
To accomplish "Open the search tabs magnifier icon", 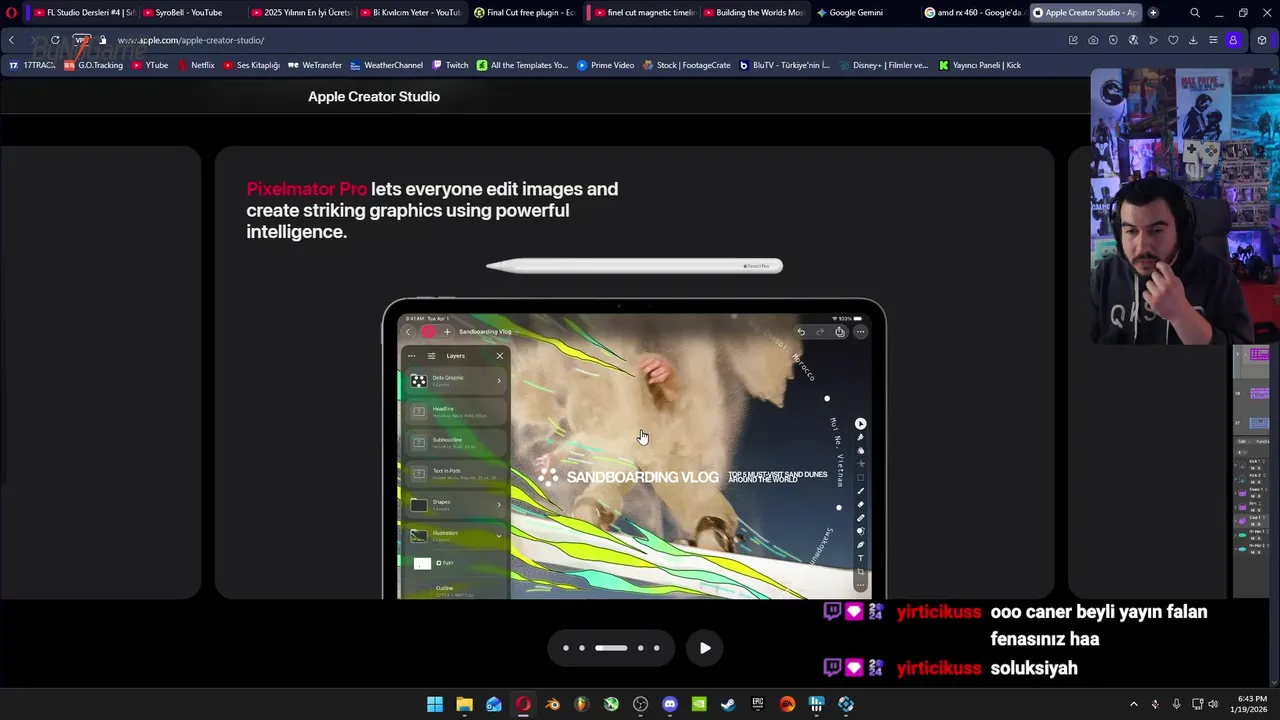I will tap(1195, 13).
